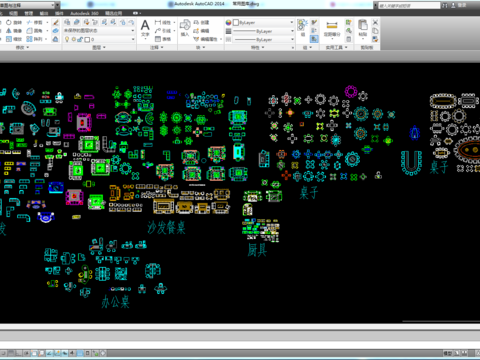480x360 pixels.
Task: Click the Sign In (登录) button
Action: tap(462, 5)
